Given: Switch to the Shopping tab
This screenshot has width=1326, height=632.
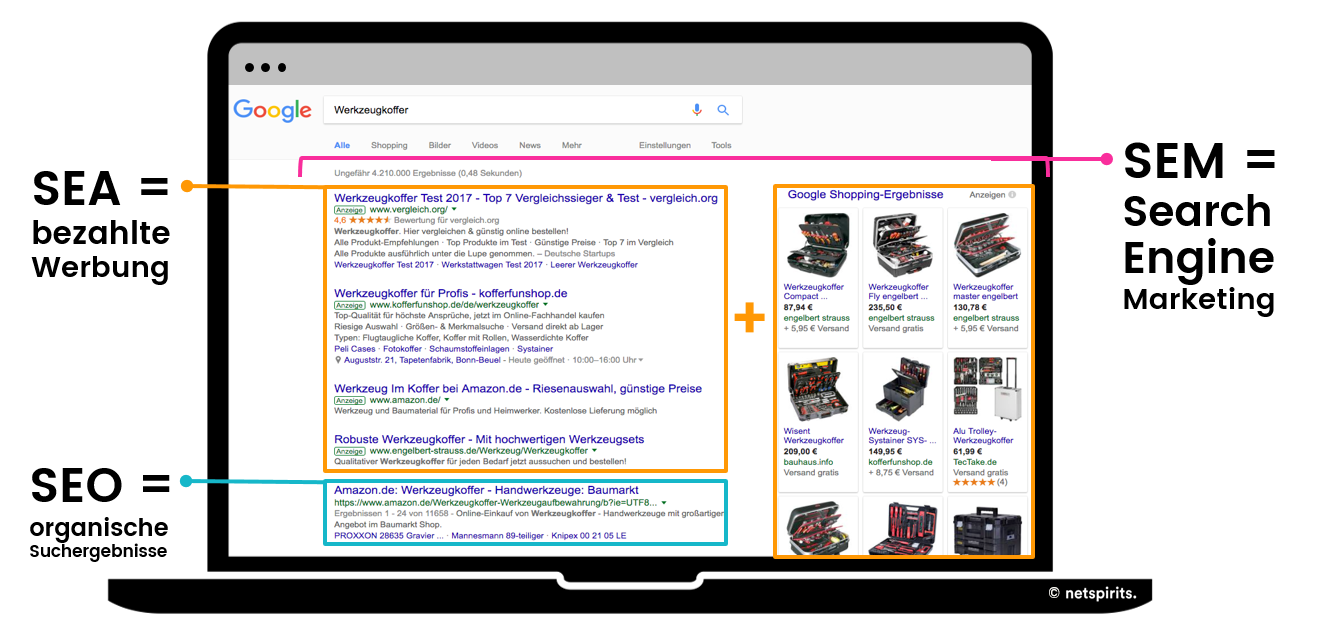Looking at the screenshot, I should click(389, 145).
